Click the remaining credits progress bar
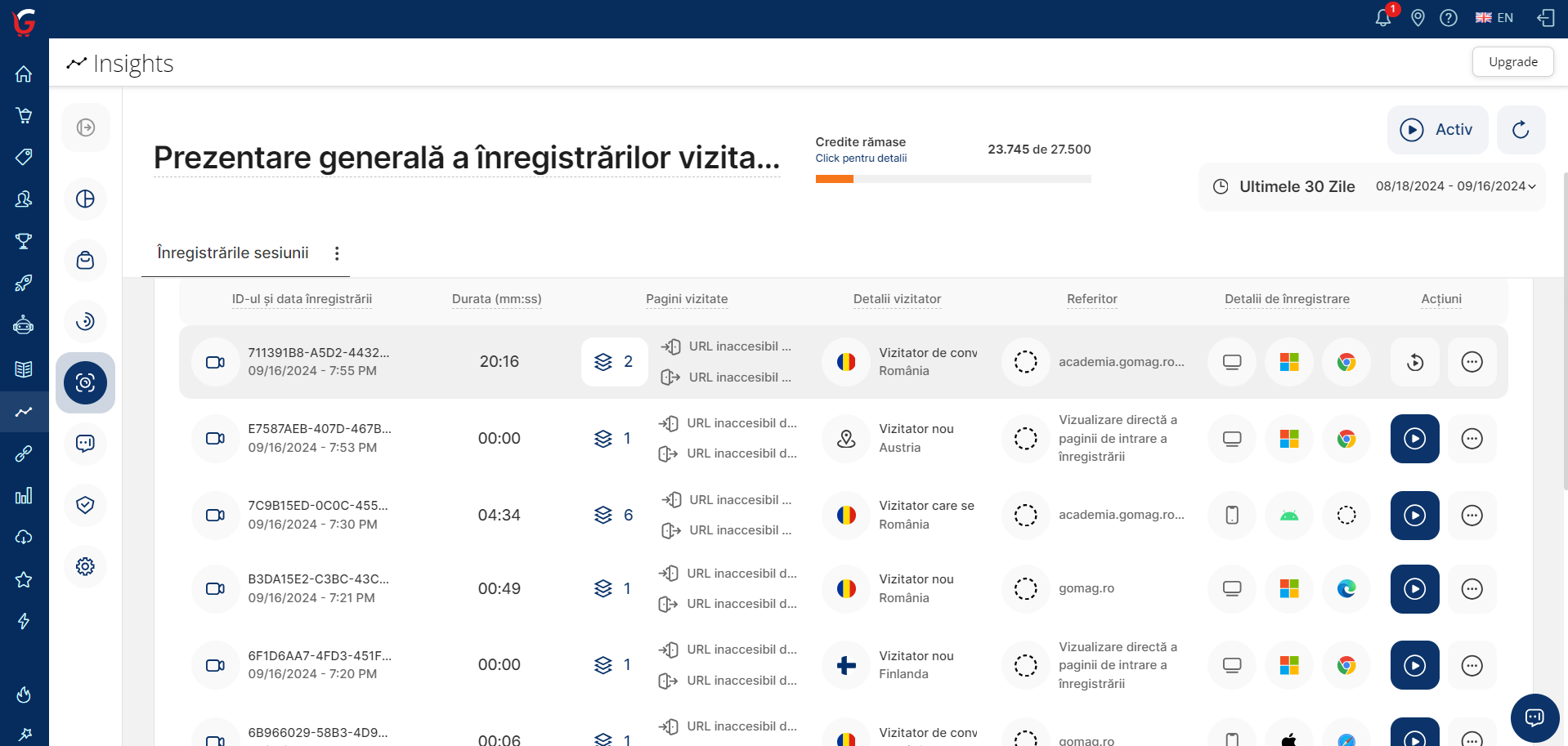This screenshot has width=1568, height=746. [952, 179]
